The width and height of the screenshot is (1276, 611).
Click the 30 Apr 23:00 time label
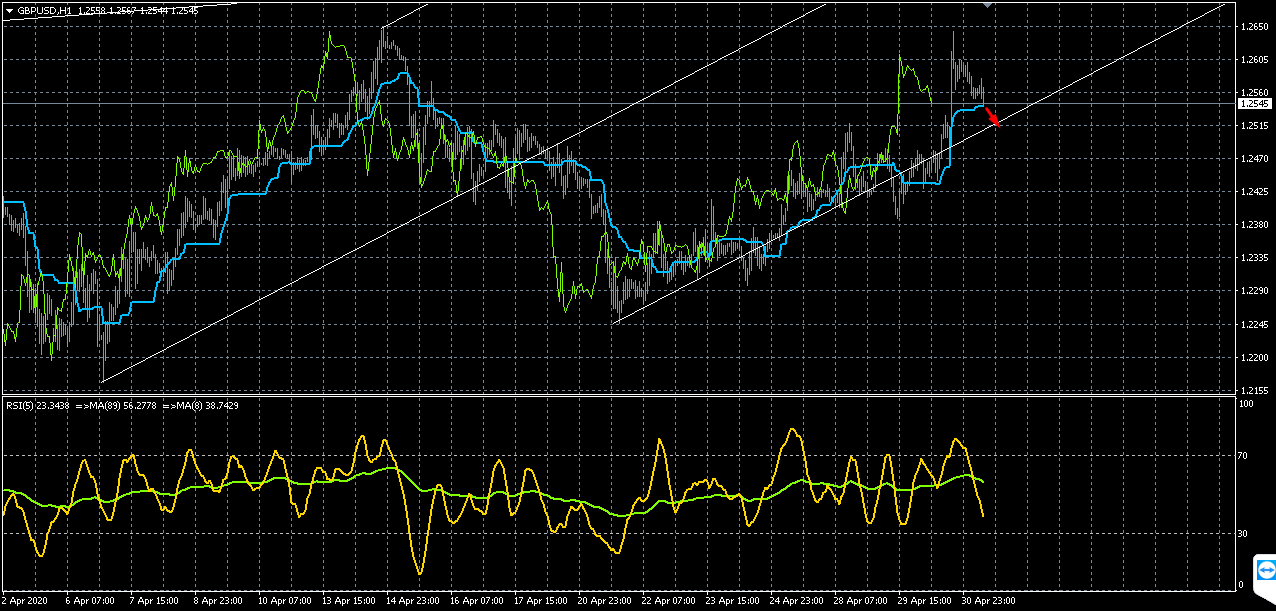(x=987, y=602)
